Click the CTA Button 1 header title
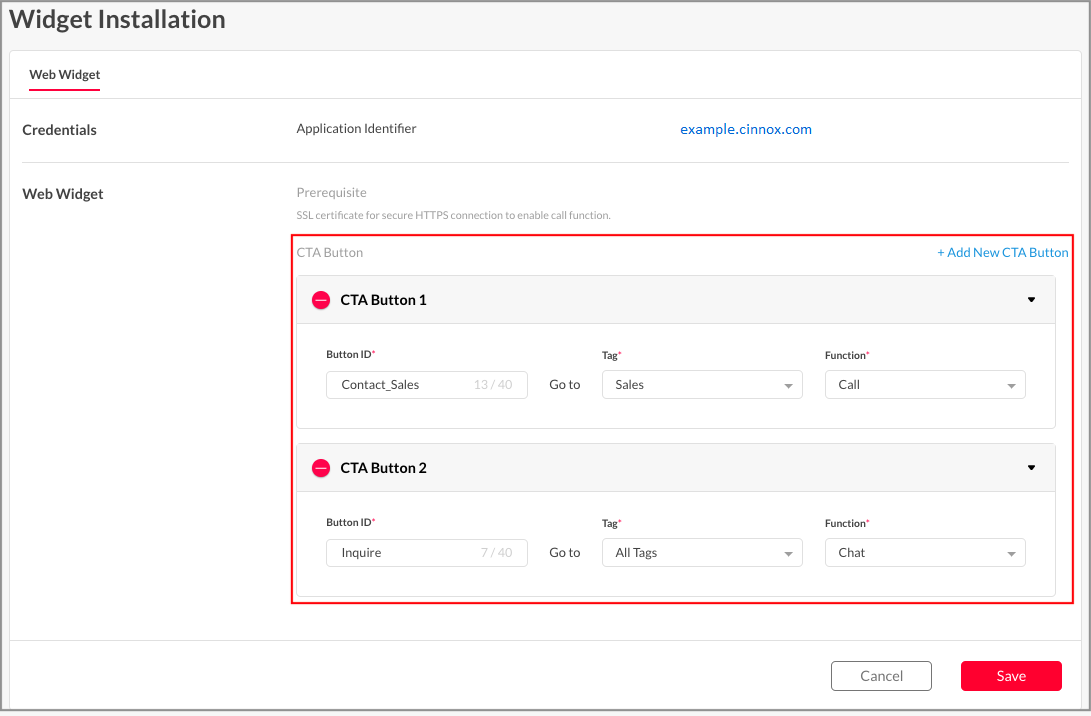This screenshot has width=1091, height=716. point(383,300)
